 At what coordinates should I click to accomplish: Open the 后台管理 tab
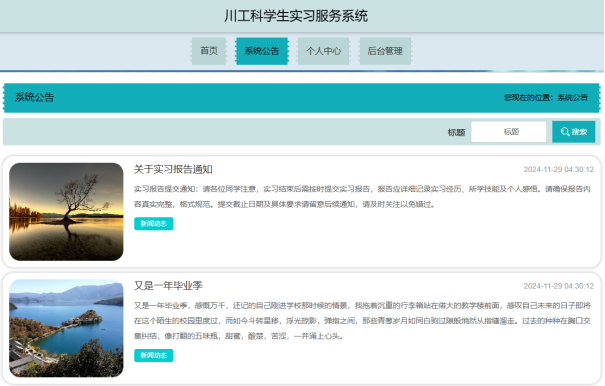385,51
